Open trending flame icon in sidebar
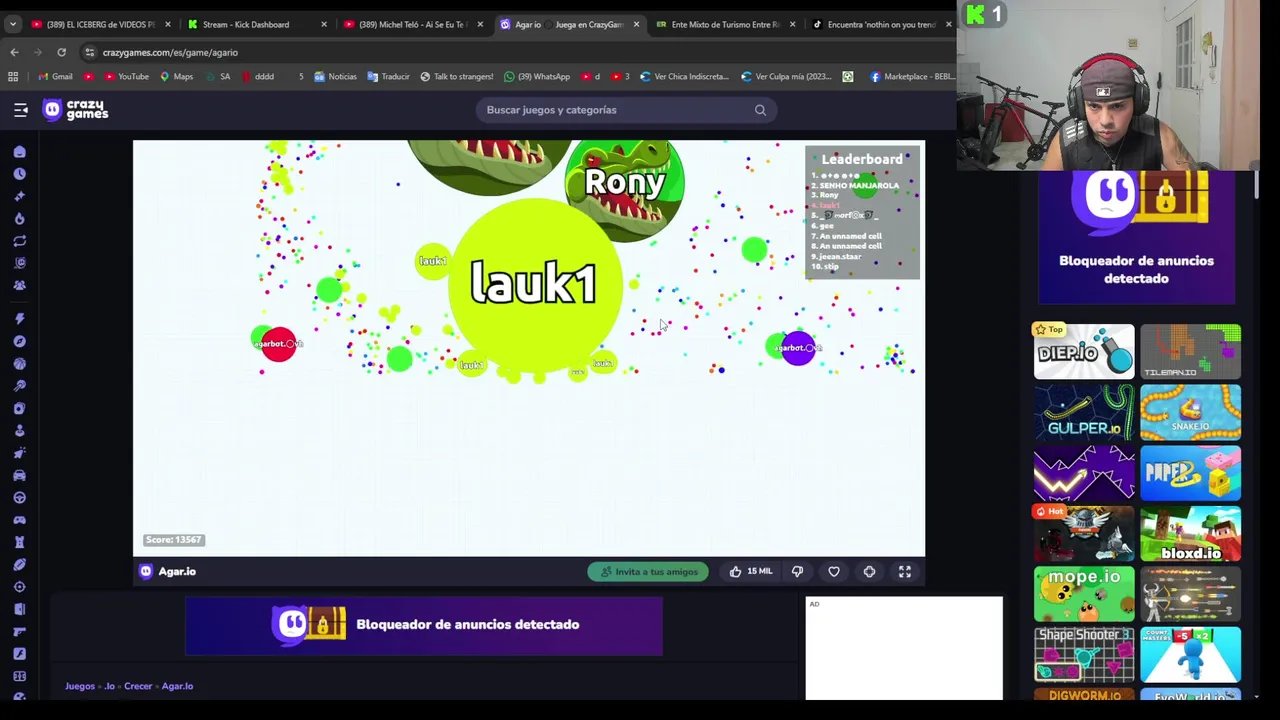 (x=19, y=218)
